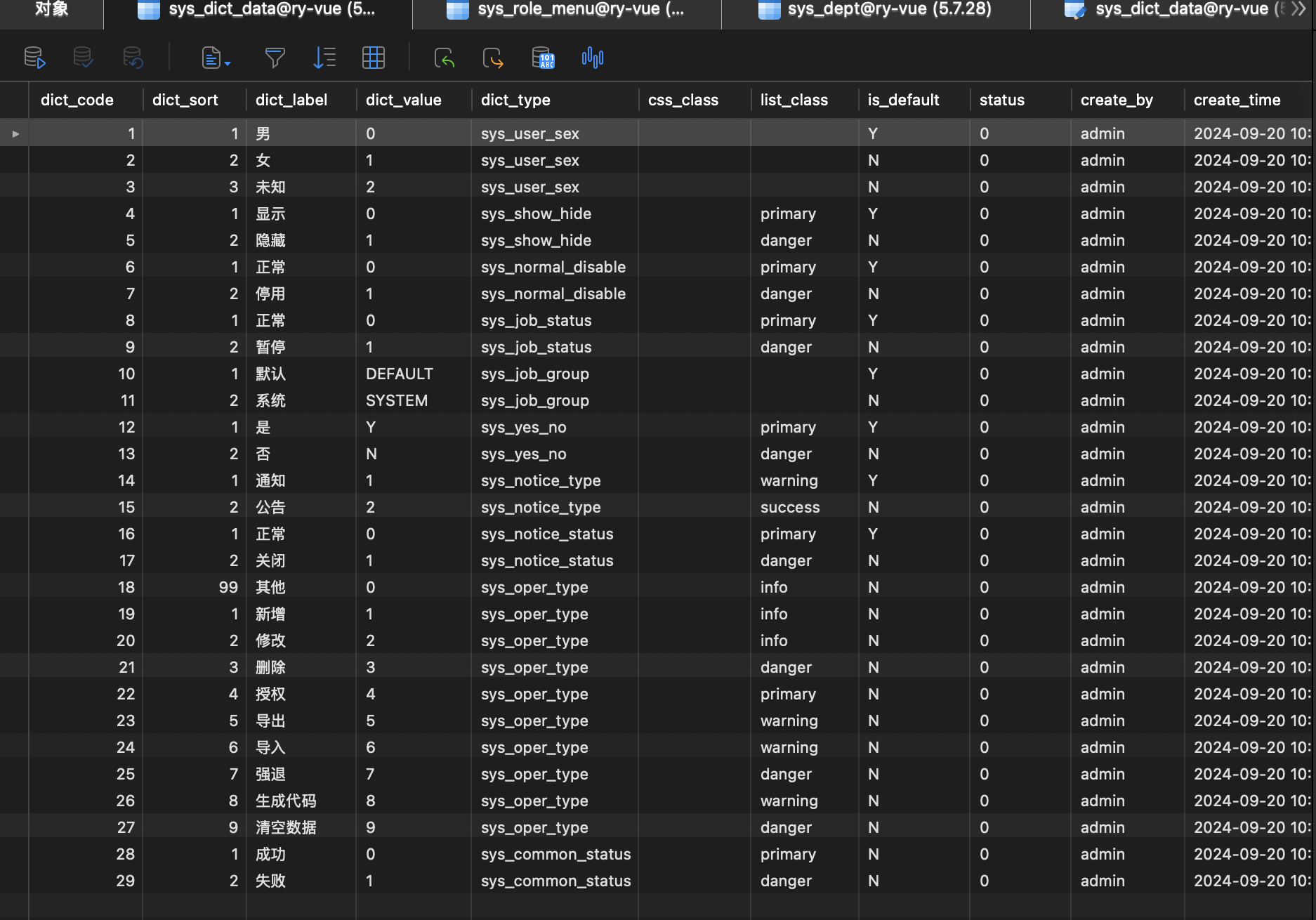Open the filter funnel tool

click(275, 58)
